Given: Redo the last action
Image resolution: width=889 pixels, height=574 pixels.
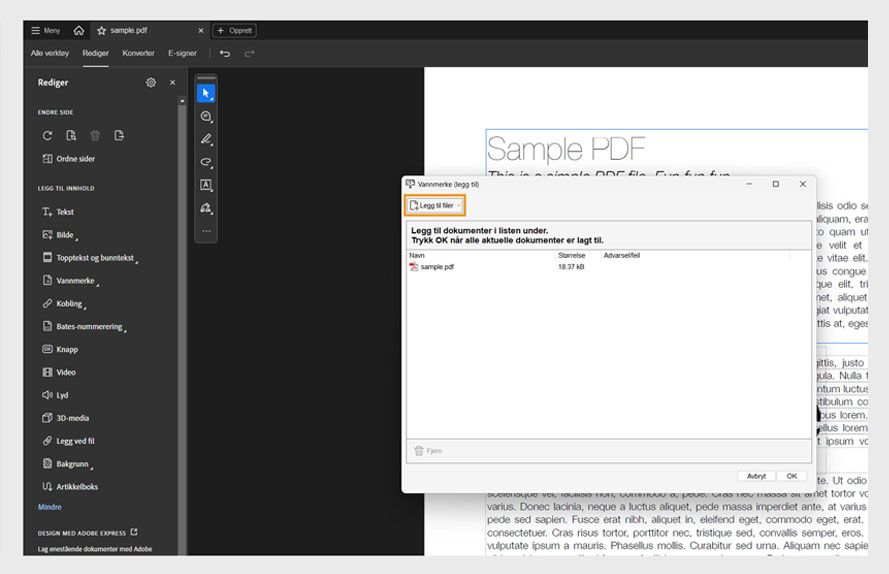Looking at the screenshot, I should pyautogui.click(x=249, y=53).
